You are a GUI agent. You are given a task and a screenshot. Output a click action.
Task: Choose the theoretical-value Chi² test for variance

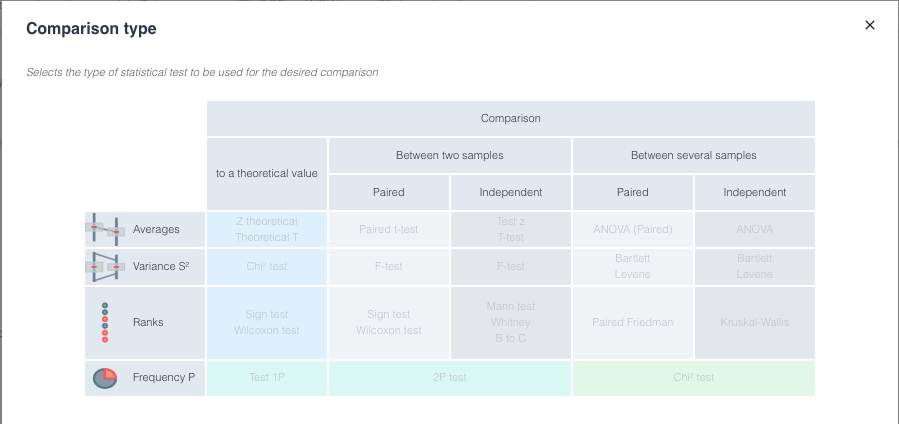pyautogui.click(x=267, y=266)
